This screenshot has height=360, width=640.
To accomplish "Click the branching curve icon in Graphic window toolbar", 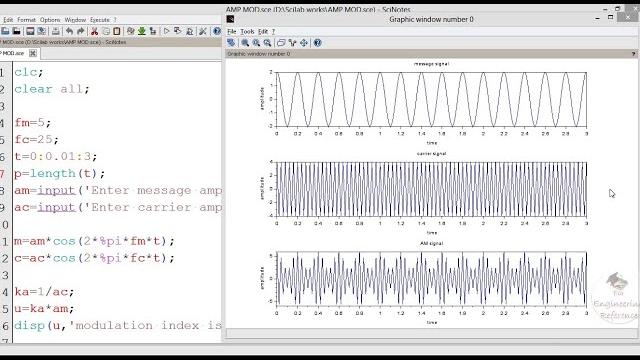I will 292,42.
